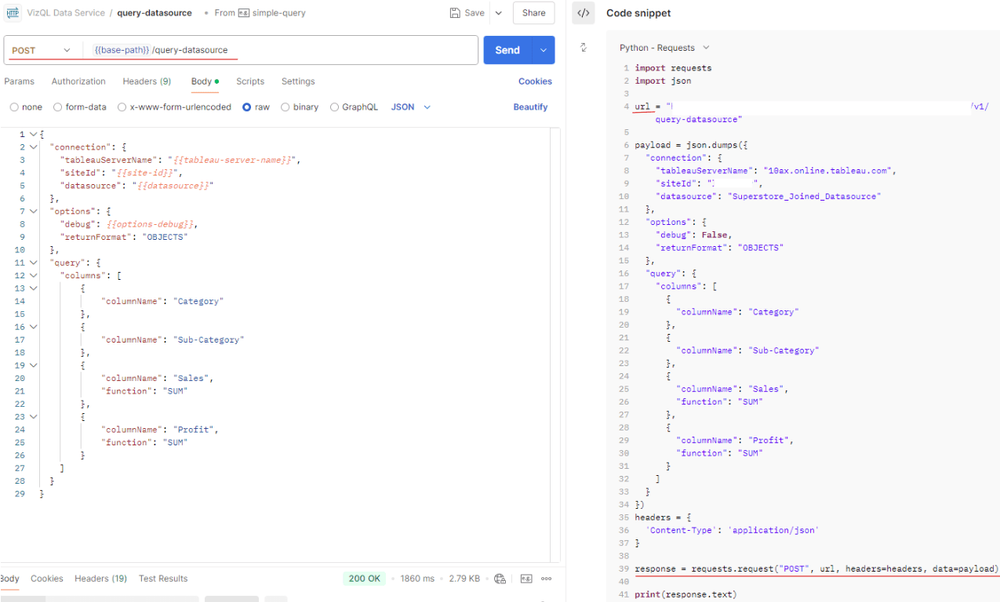Select the GraphQL radio button
This screenshot has width=1000, height=602.
[x=334, y=107]
